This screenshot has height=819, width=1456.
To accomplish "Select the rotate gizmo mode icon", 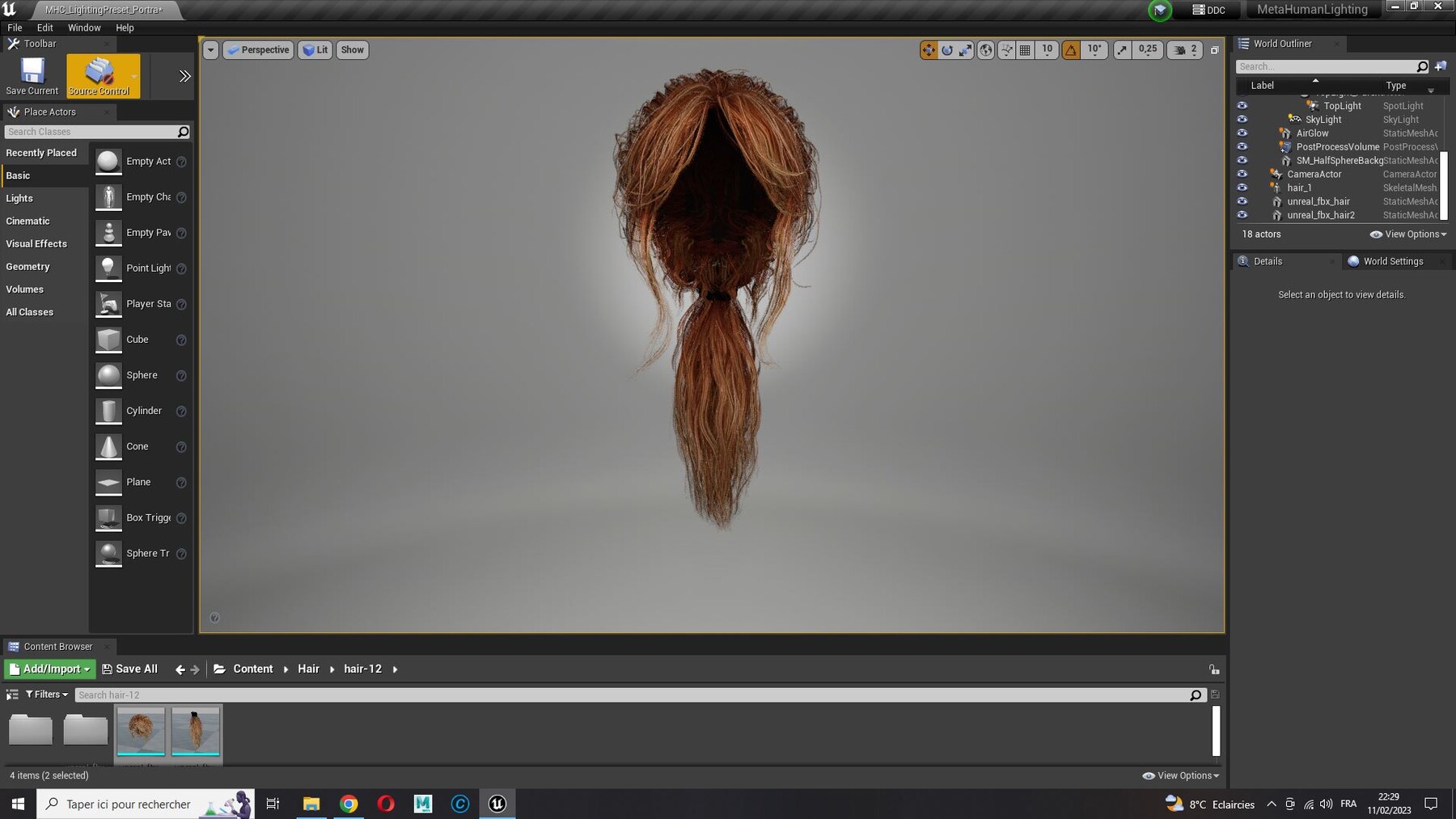I will click(x=947, y=50).
